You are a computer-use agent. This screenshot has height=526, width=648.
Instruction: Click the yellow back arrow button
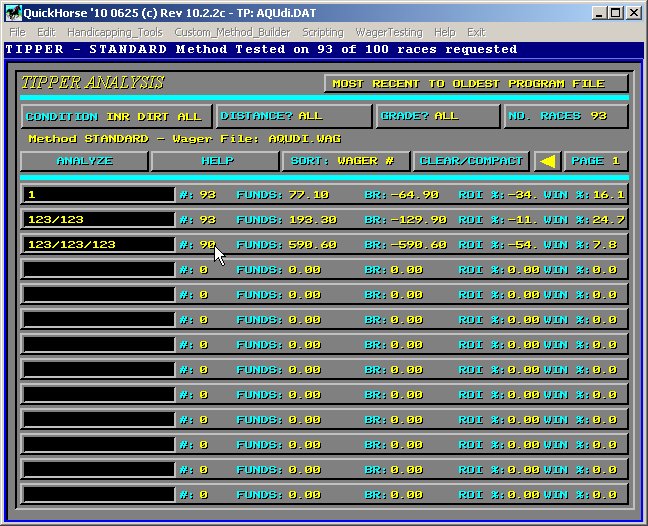point(547,161)
